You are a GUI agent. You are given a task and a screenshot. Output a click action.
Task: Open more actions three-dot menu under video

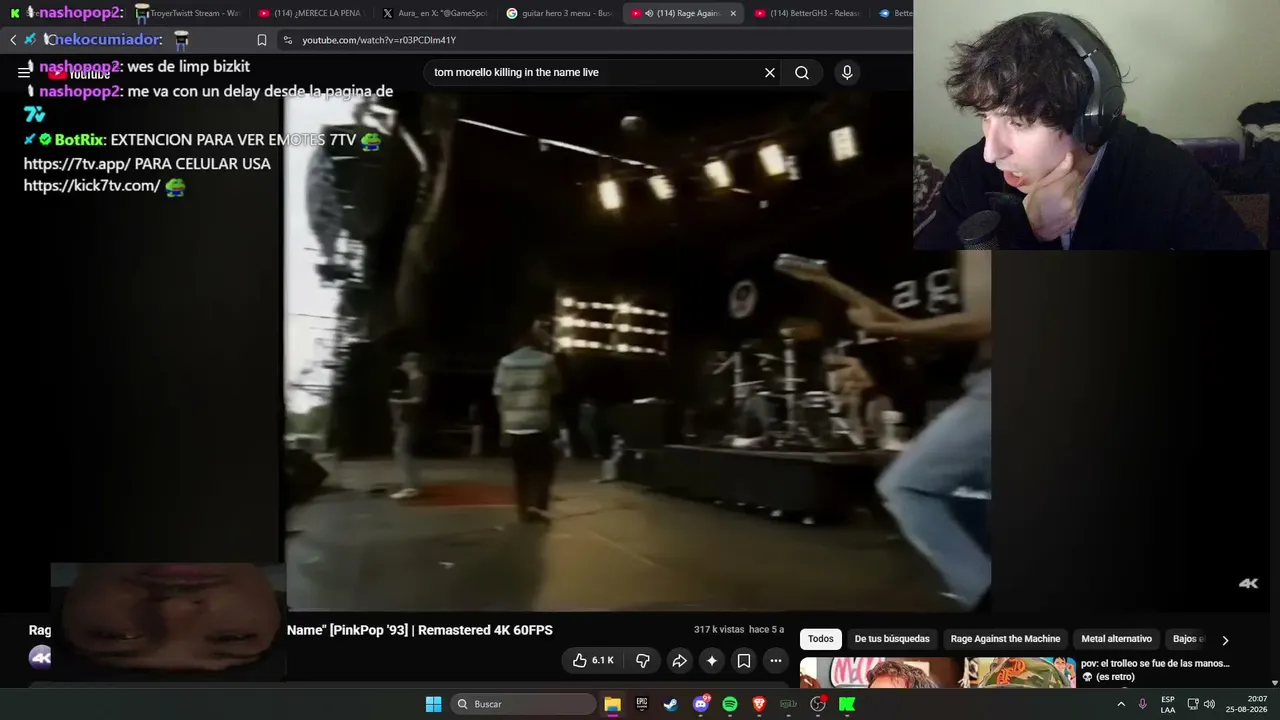point(775,660)
